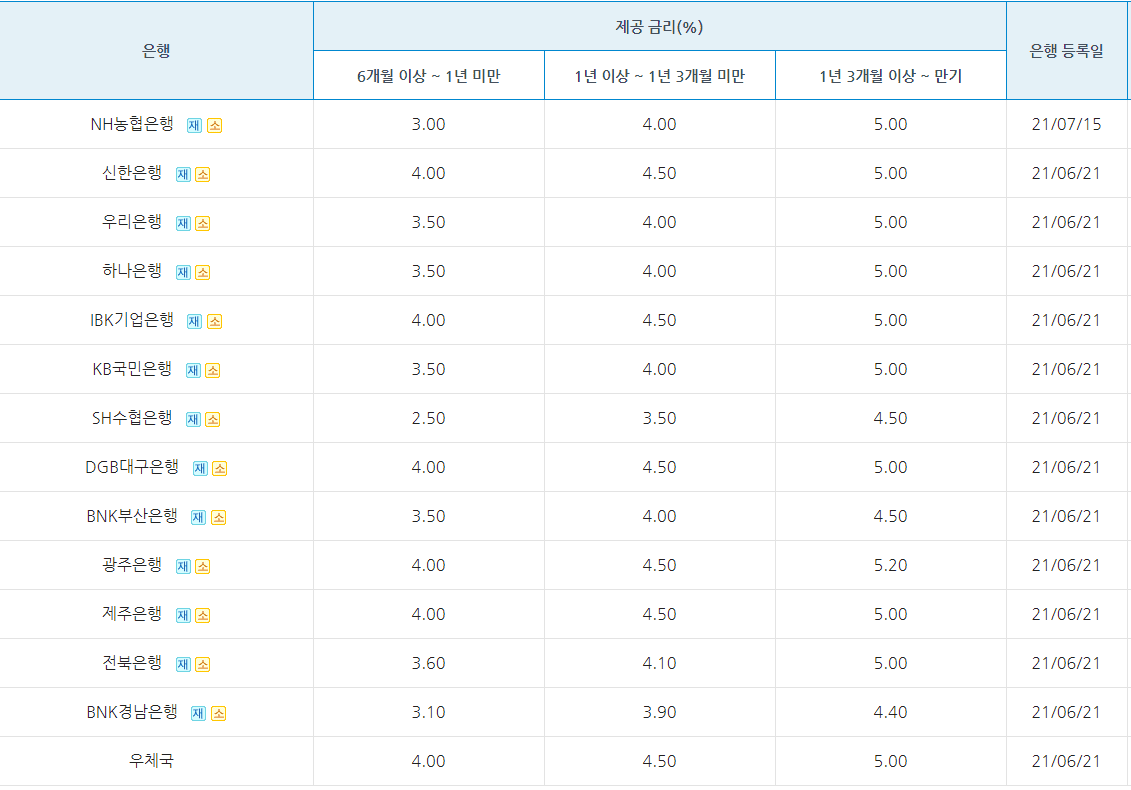Screen dimensions: 1131x790
Task: Click the 5.00 maturity rate for 우체국
Action: tap(891, 761)
